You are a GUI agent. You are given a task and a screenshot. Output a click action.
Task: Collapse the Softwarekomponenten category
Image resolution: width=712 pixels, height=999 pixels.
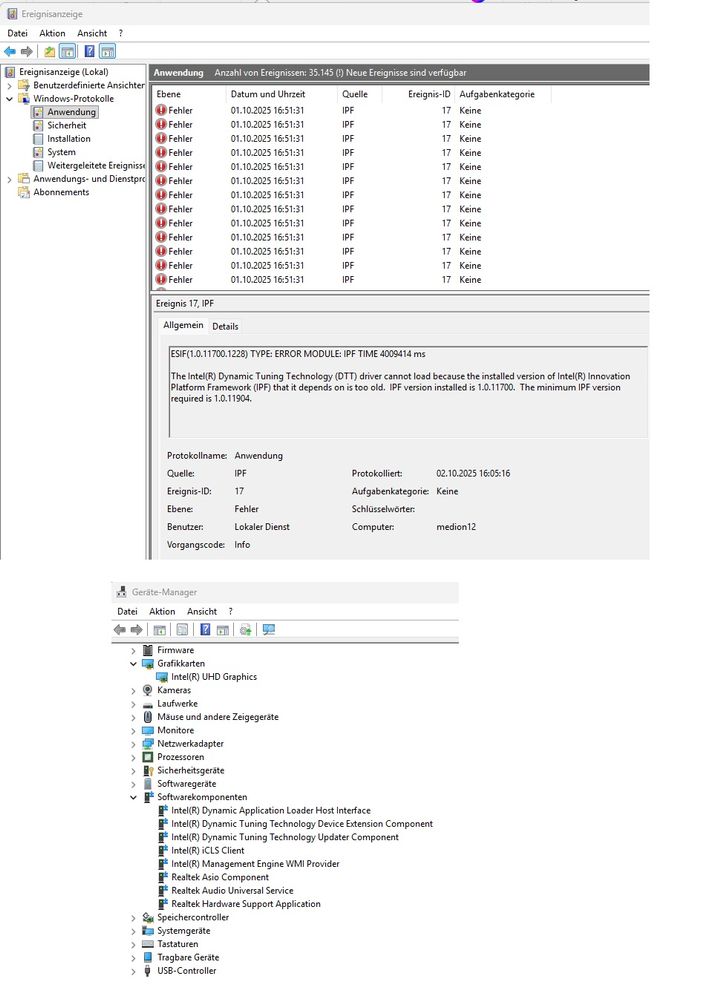pyautogui.click(x=133, y=797)
